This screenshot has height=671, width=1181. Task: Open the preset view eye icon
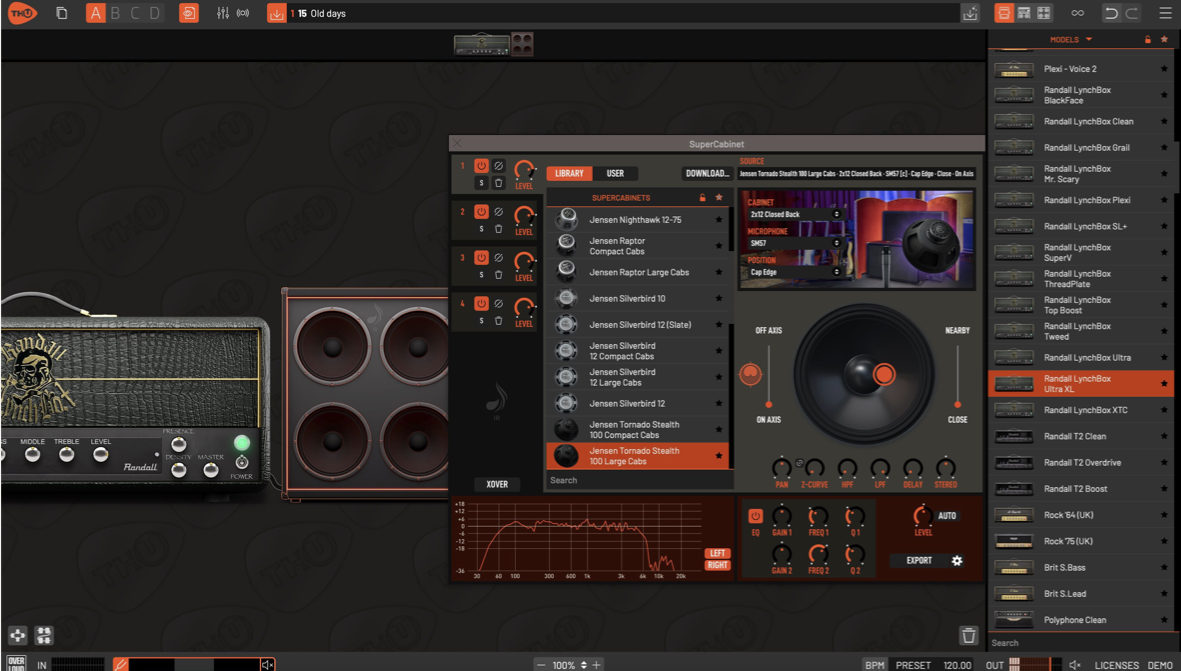tap(188, 13)
